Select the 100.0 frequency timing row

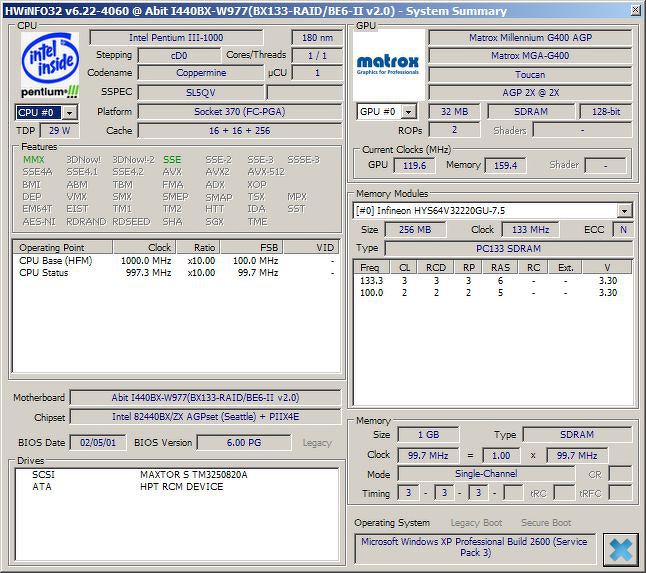pyautogui.click(x=492, y=292)
